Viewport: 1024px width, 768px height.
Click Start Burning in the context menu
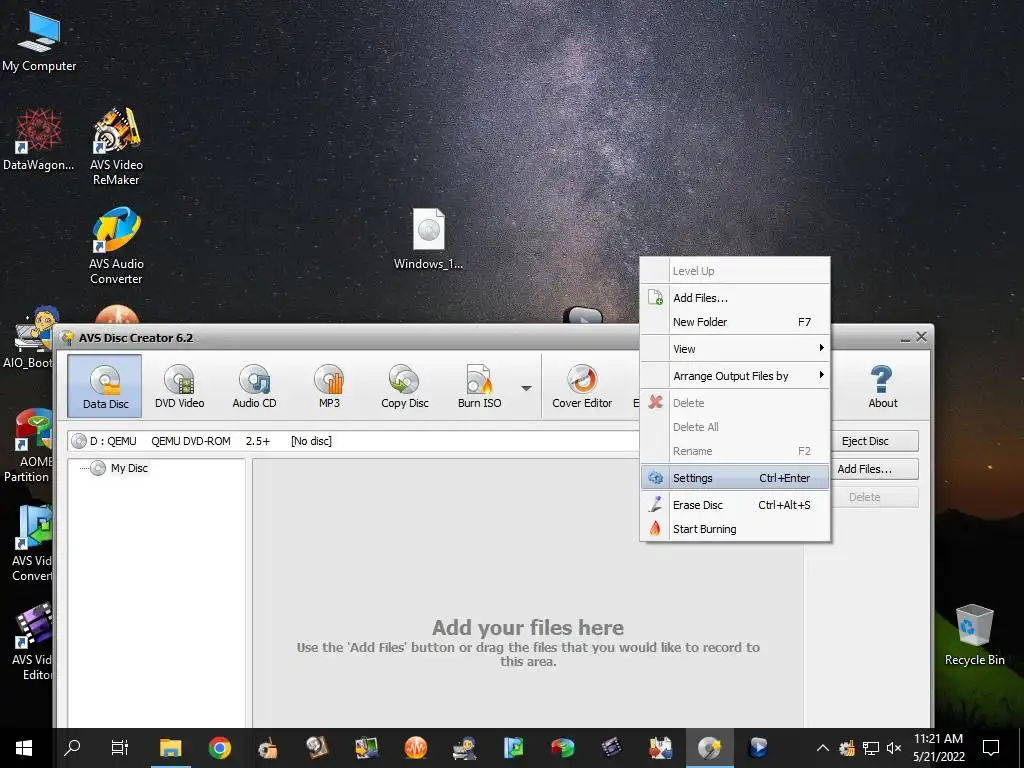[735, 529]
